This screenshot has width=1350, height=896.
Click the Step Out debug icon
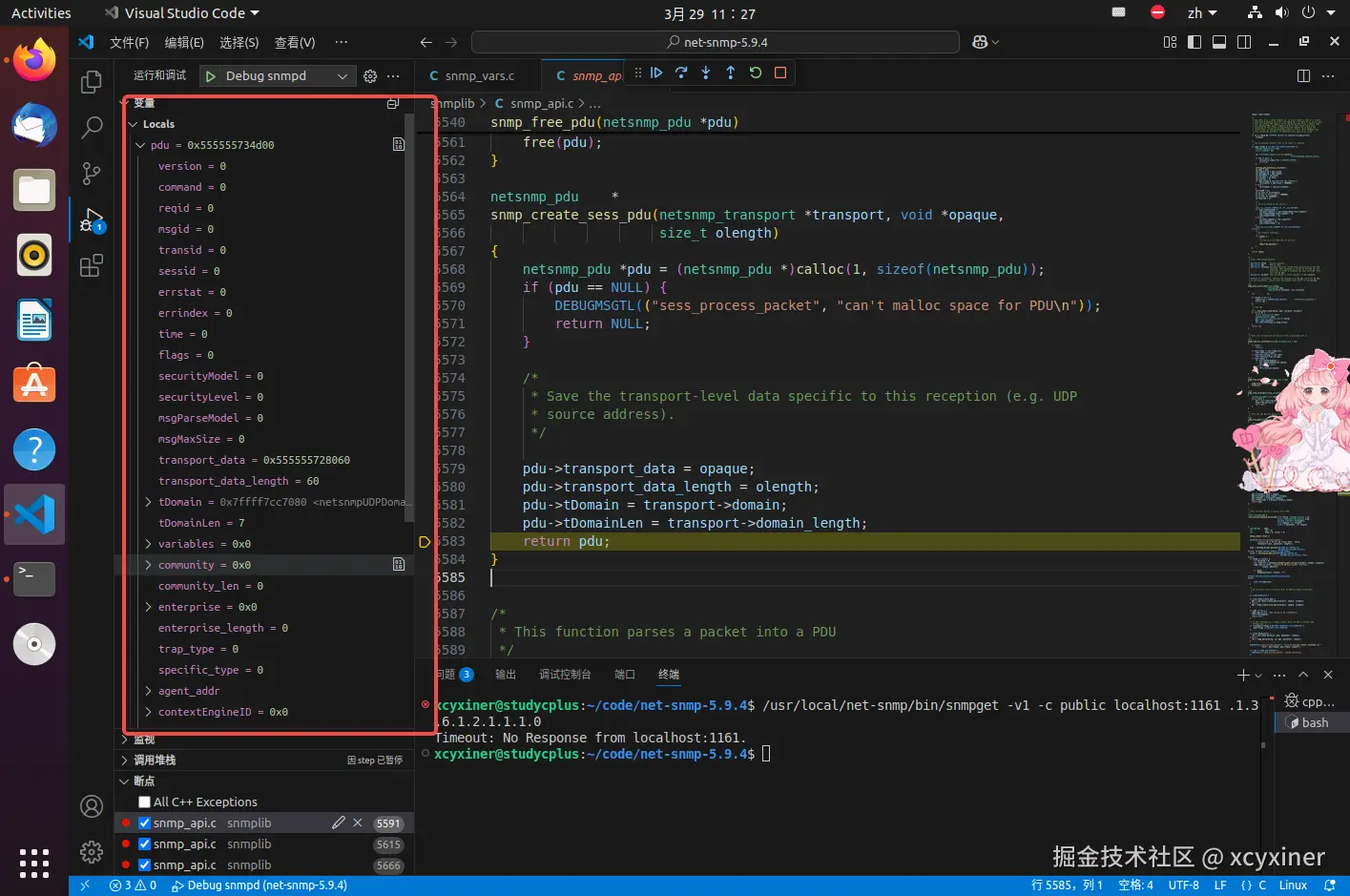coord(731,73)
